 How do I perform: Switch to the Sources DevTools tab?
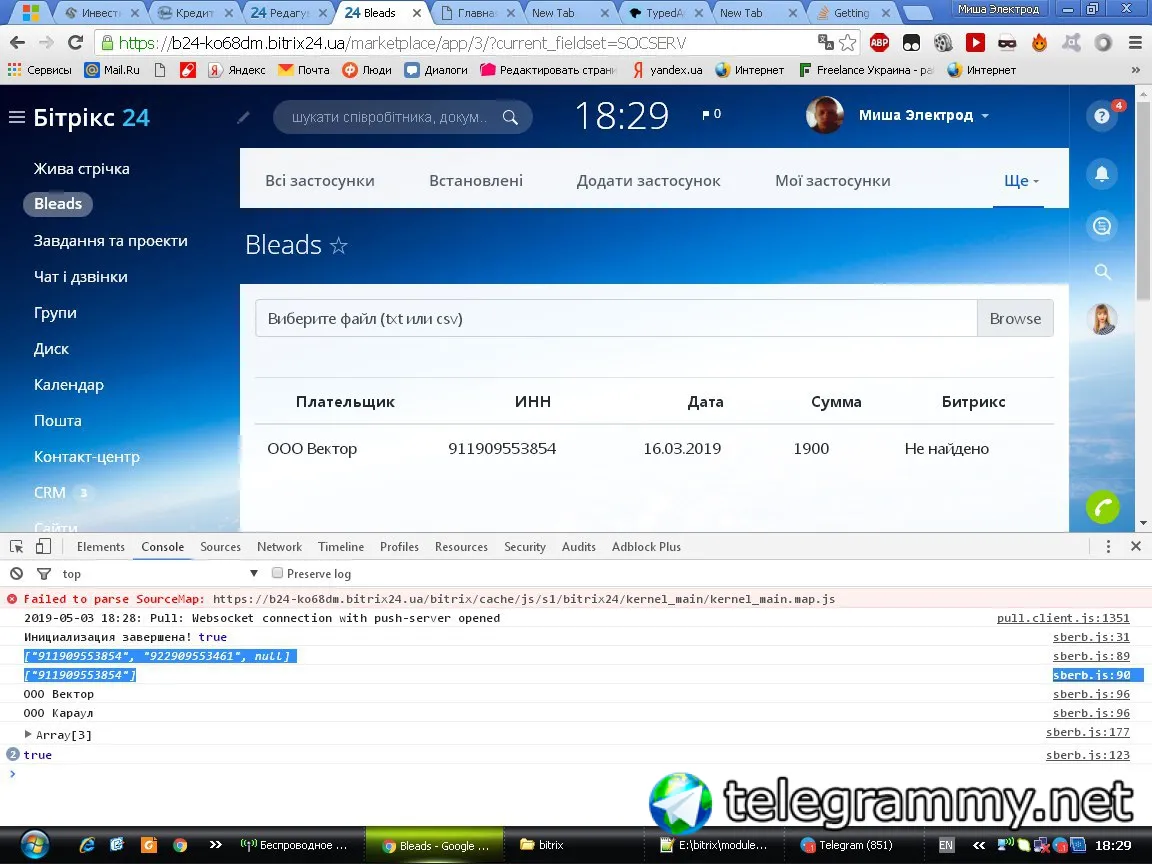point(220,547)
